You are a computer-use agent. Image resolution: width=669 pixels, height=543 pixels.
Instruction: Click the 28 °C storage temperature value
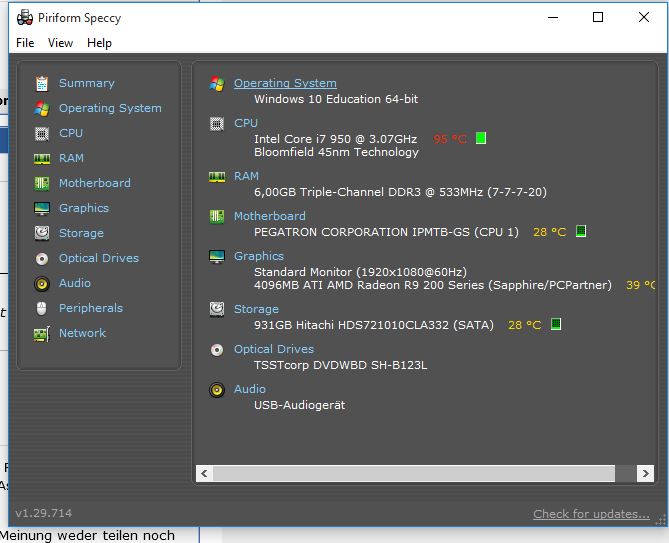[524, 325]
